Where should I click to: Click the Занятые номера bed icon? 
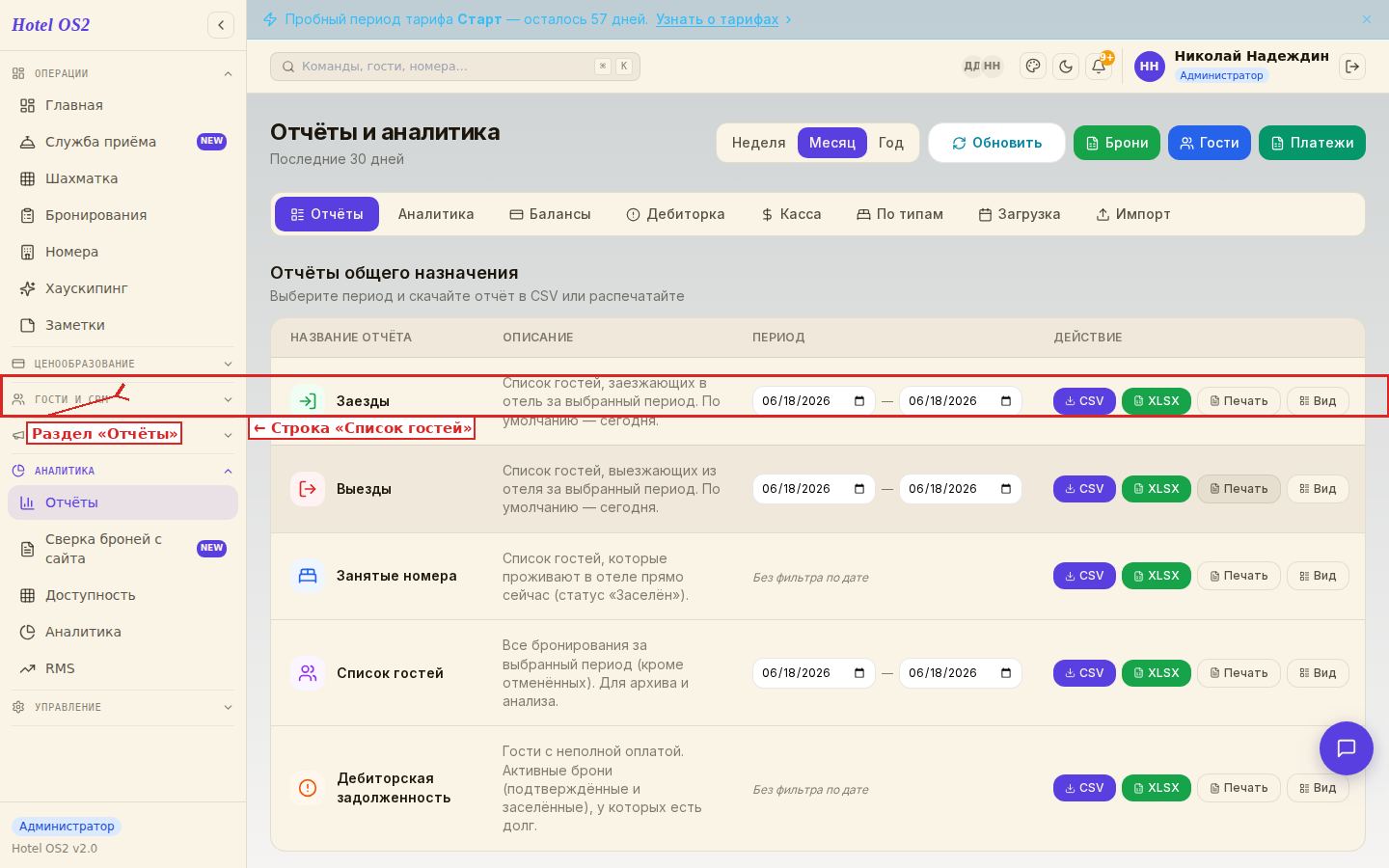[308, 576]
